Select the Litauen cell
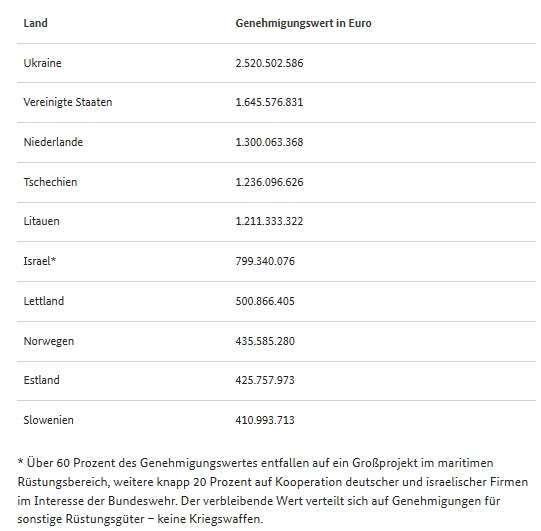 coord(41,221)
